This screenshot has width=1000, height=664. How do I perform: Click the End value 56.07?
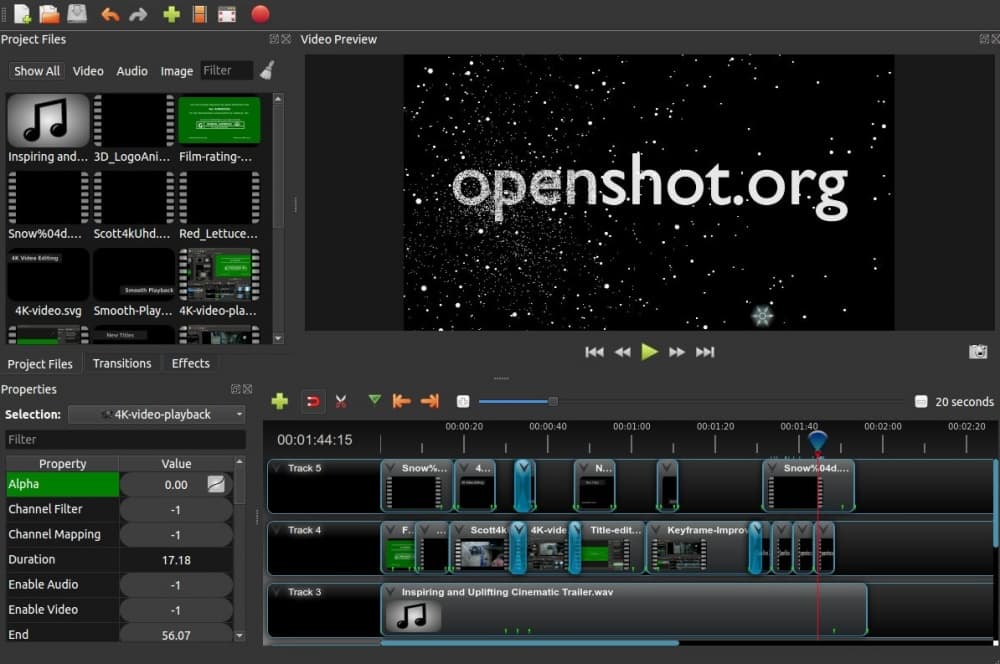(x=176, y=635)
